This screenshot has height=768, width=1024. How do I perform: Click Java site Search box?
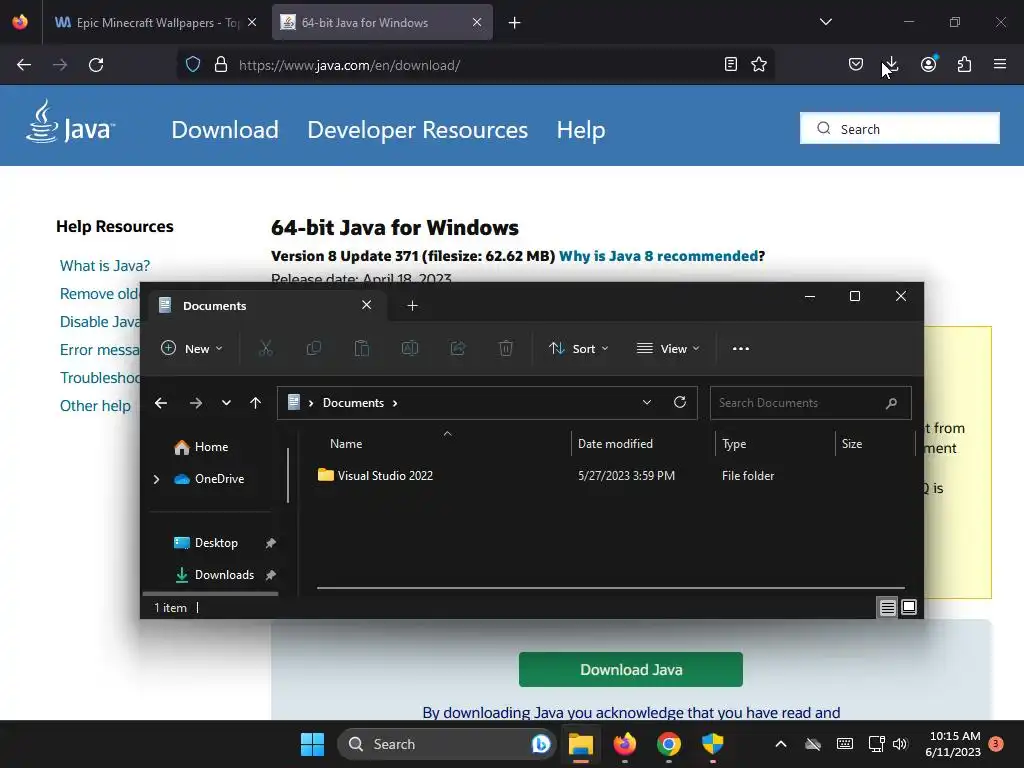pos(900,128)
